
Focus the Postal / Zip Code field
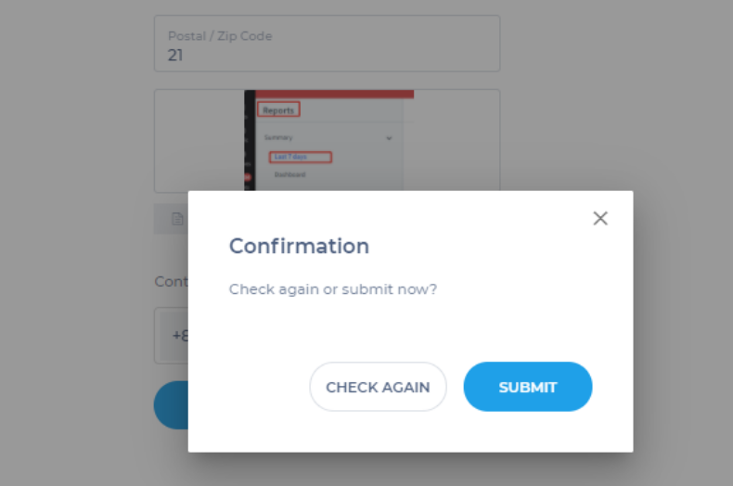coord(327,44)
